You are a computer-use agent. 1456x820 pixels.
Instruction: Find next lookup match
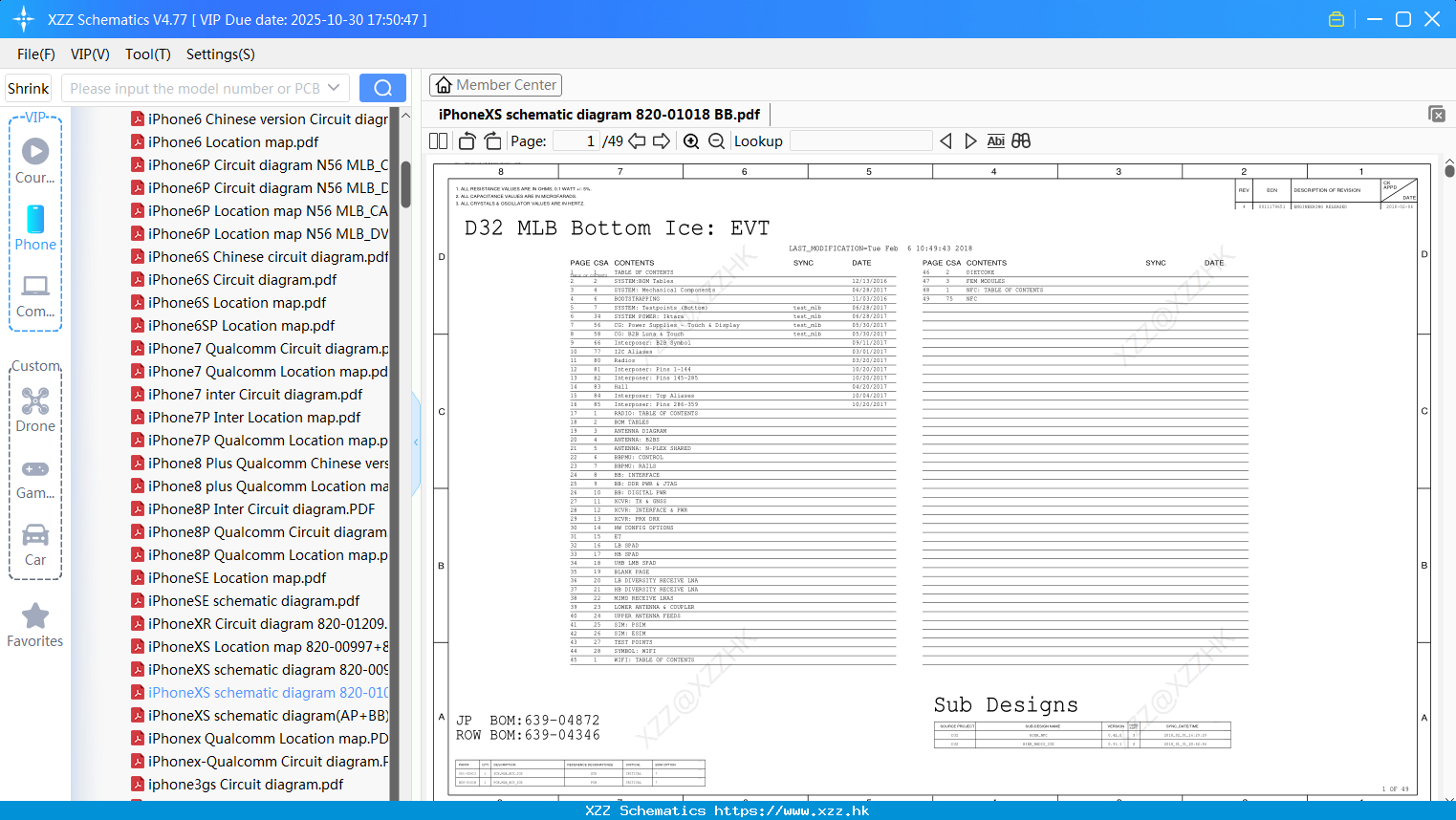pyautogui.click(x=970, y=141)
